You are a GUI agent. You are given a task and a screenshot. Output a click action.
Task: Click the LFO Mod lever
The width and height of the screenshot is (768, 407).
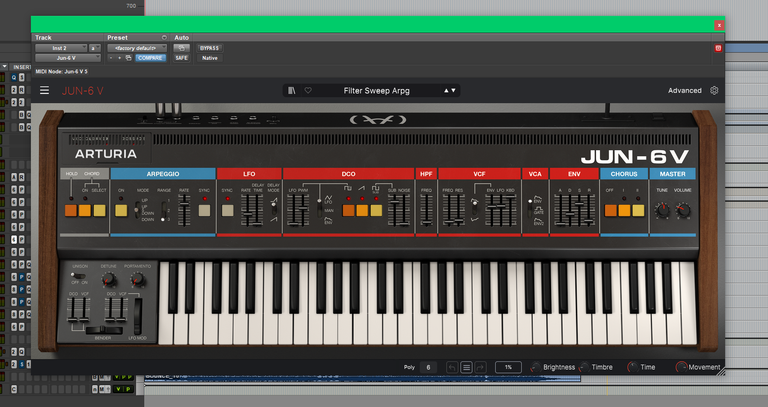pos(138,316)
